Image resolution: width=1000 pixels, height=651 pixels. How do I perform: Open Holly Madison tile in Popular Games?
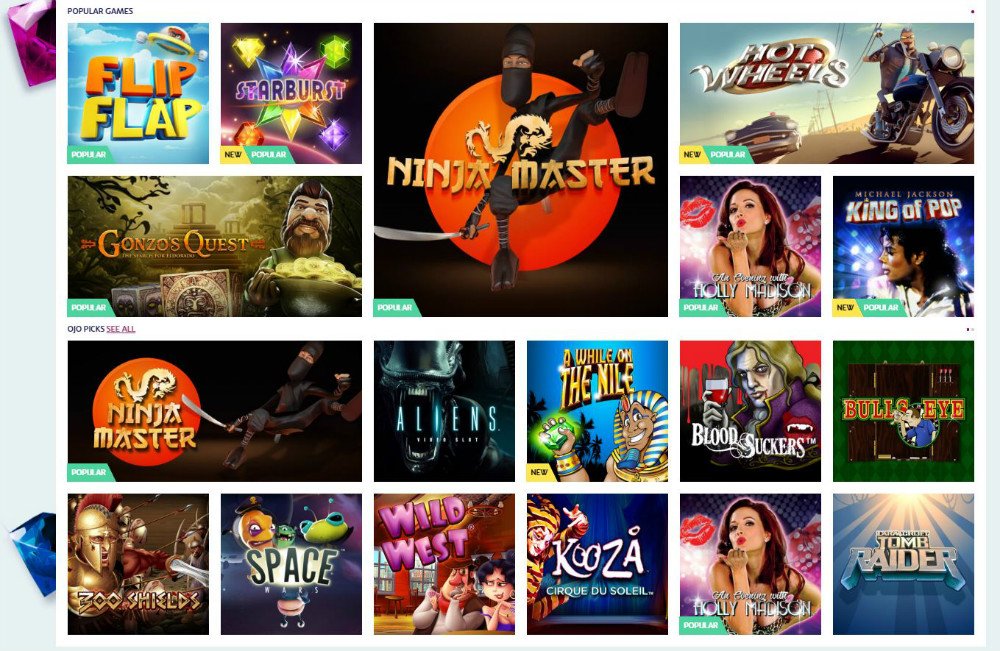750,246
